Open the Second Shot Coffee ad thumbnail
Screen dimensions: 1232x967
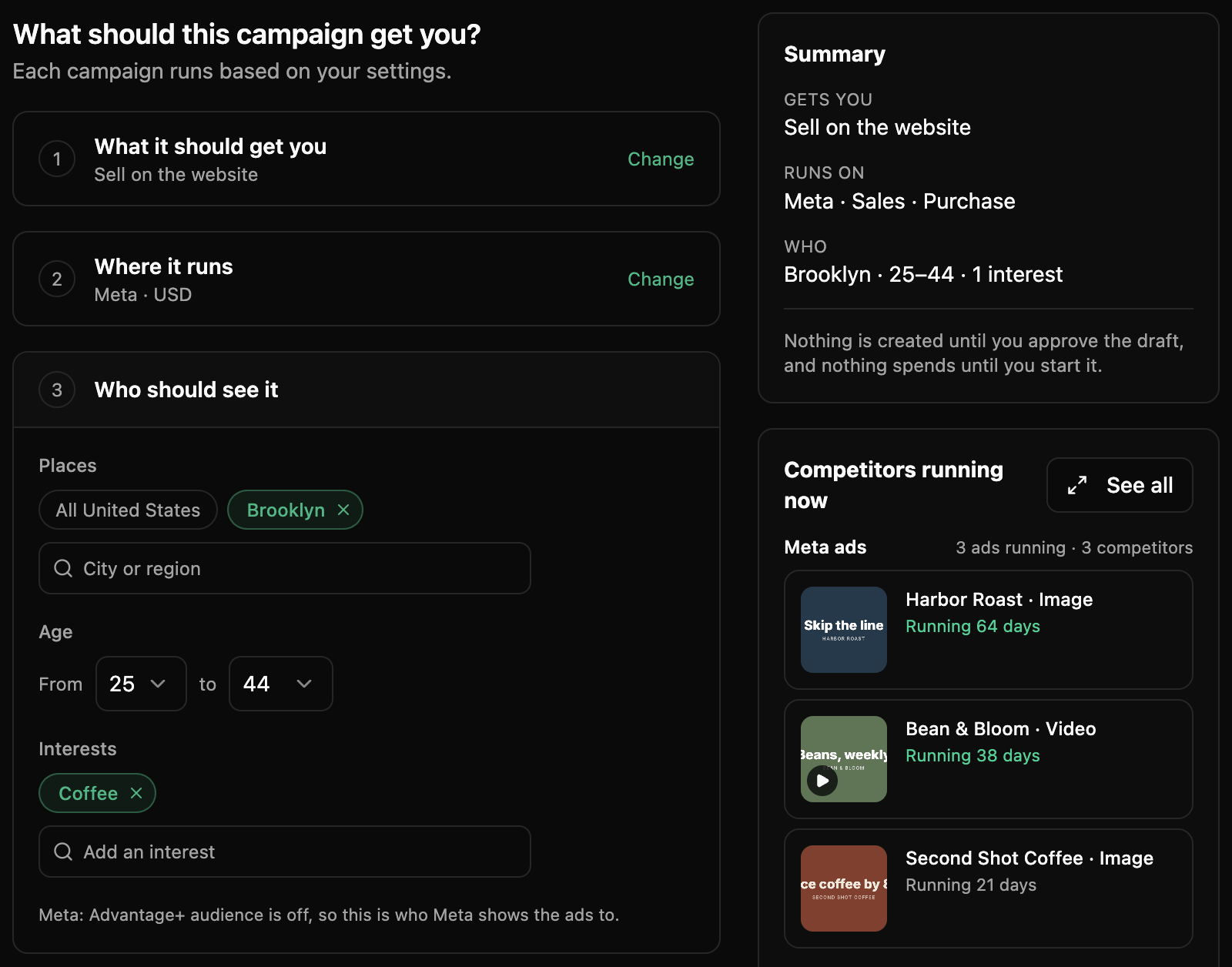(x=844, y=888)
